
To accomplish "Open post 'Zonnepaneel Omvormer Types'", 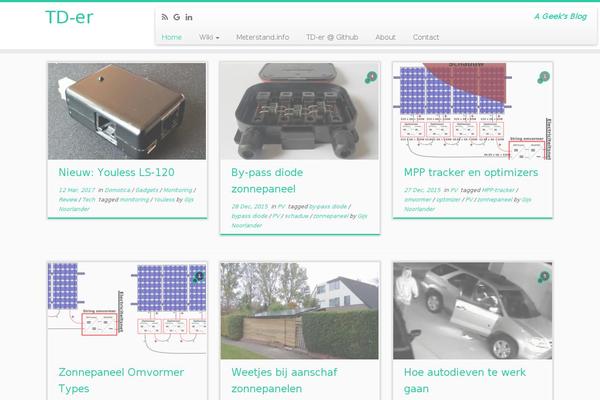I will pos(121,380).
